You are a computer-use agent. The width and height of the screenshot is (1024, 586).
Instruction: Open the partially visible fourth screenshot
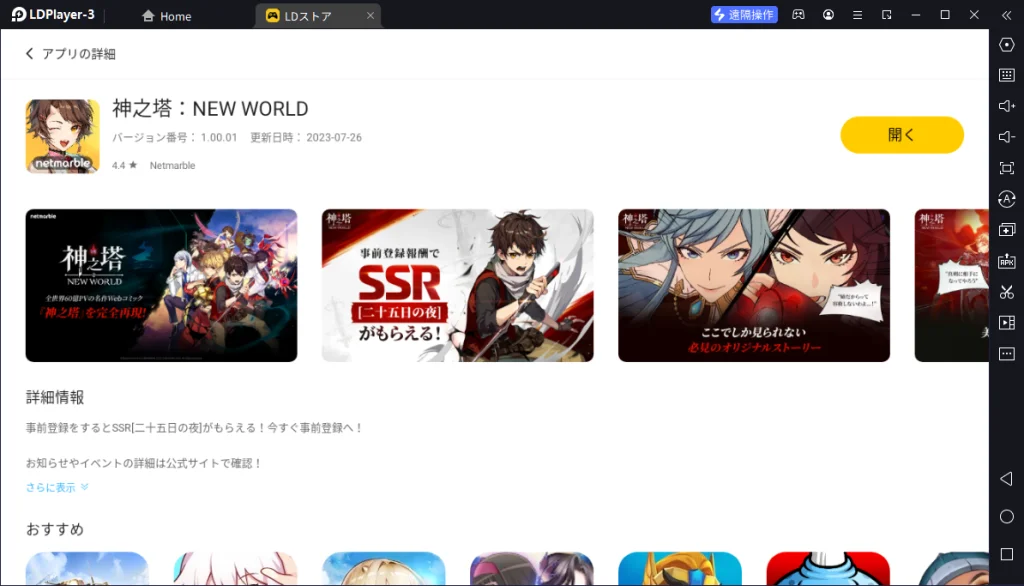click(x=952, y=285)
